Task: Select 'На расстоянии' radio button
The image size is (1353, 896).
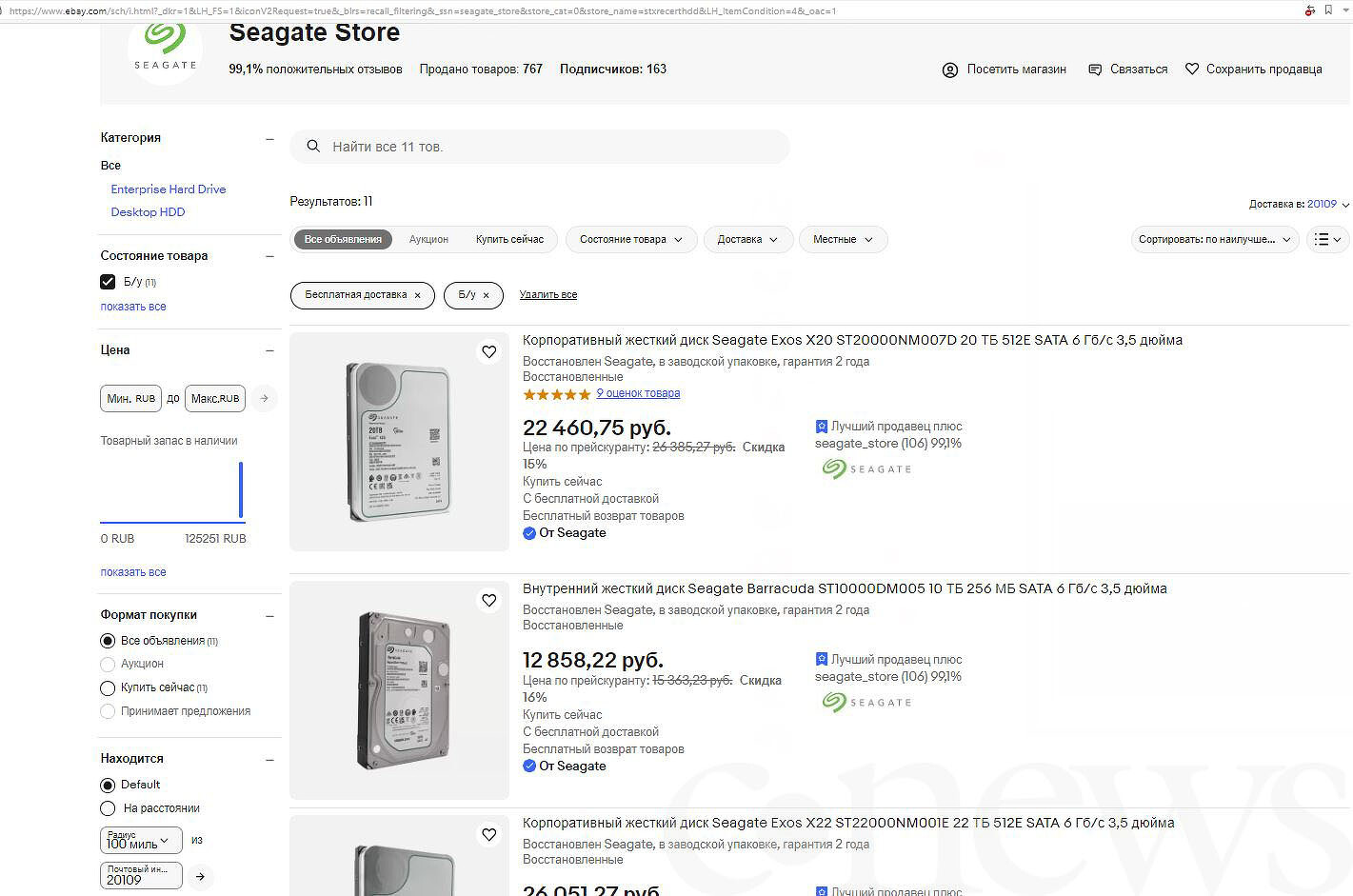Action: pos(108,808)
